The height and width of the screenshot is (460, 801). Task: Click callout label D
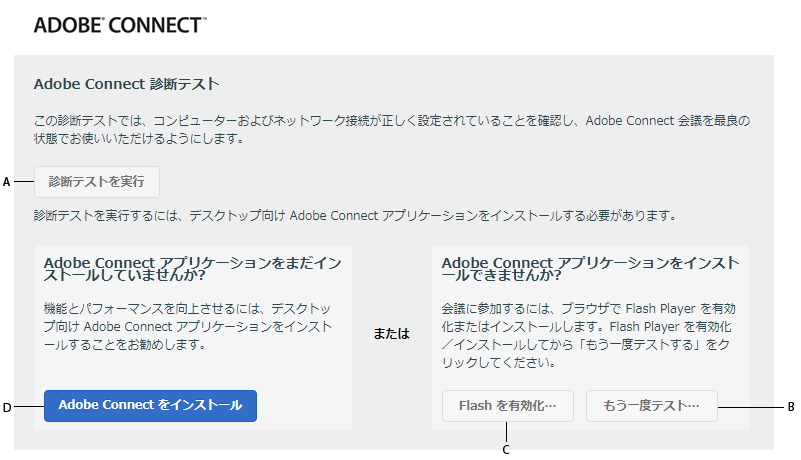tap(6, 407)
